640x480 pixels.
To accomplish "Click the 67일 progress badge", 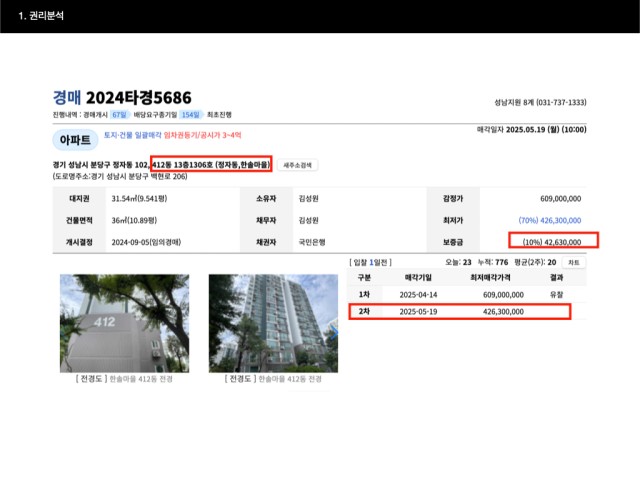I will (x=119, y=115).
